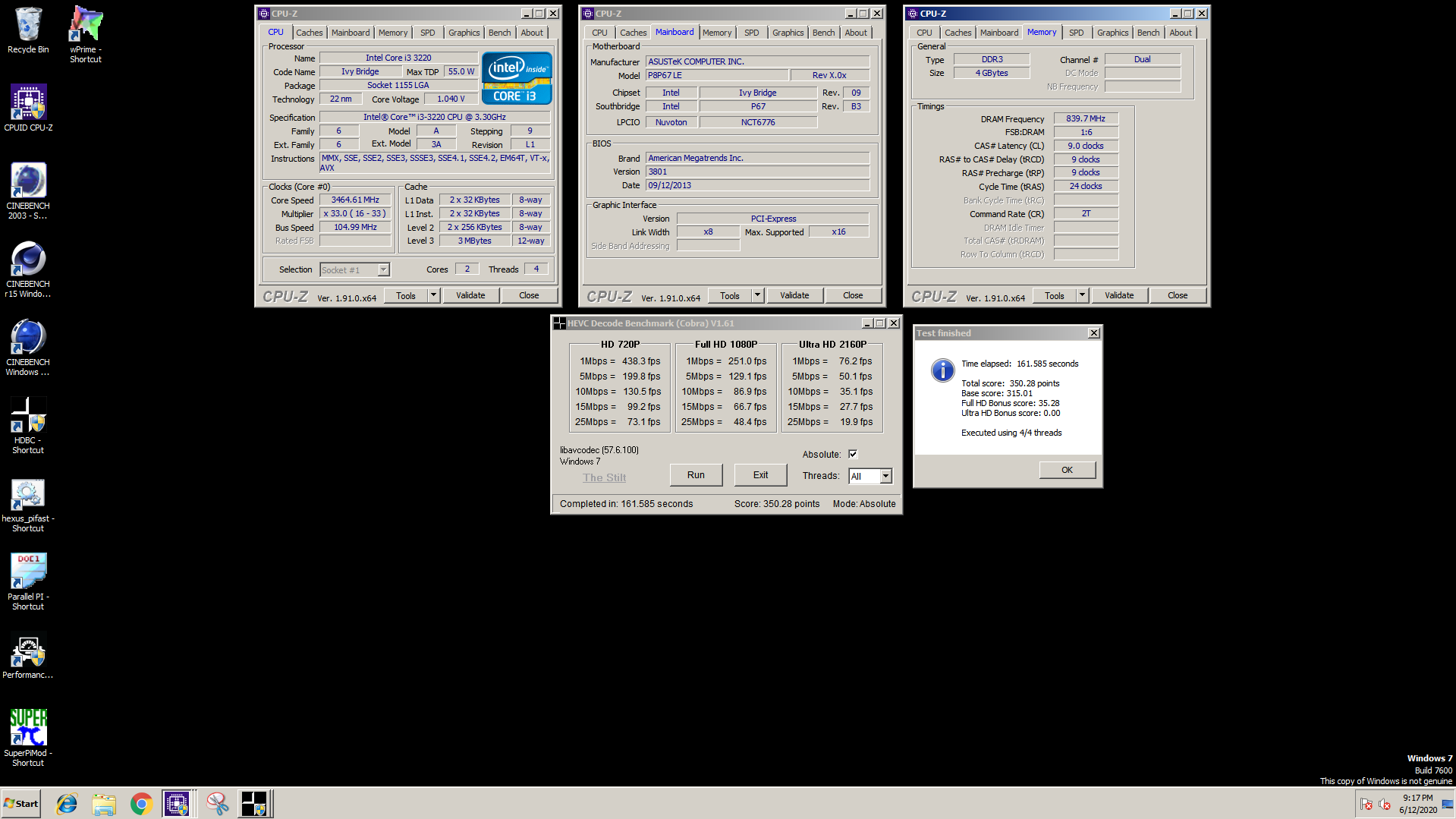Click the info icon in Test finished dialog
Viewport: 1456px width, 819px height.
click(x=942, y=370)
